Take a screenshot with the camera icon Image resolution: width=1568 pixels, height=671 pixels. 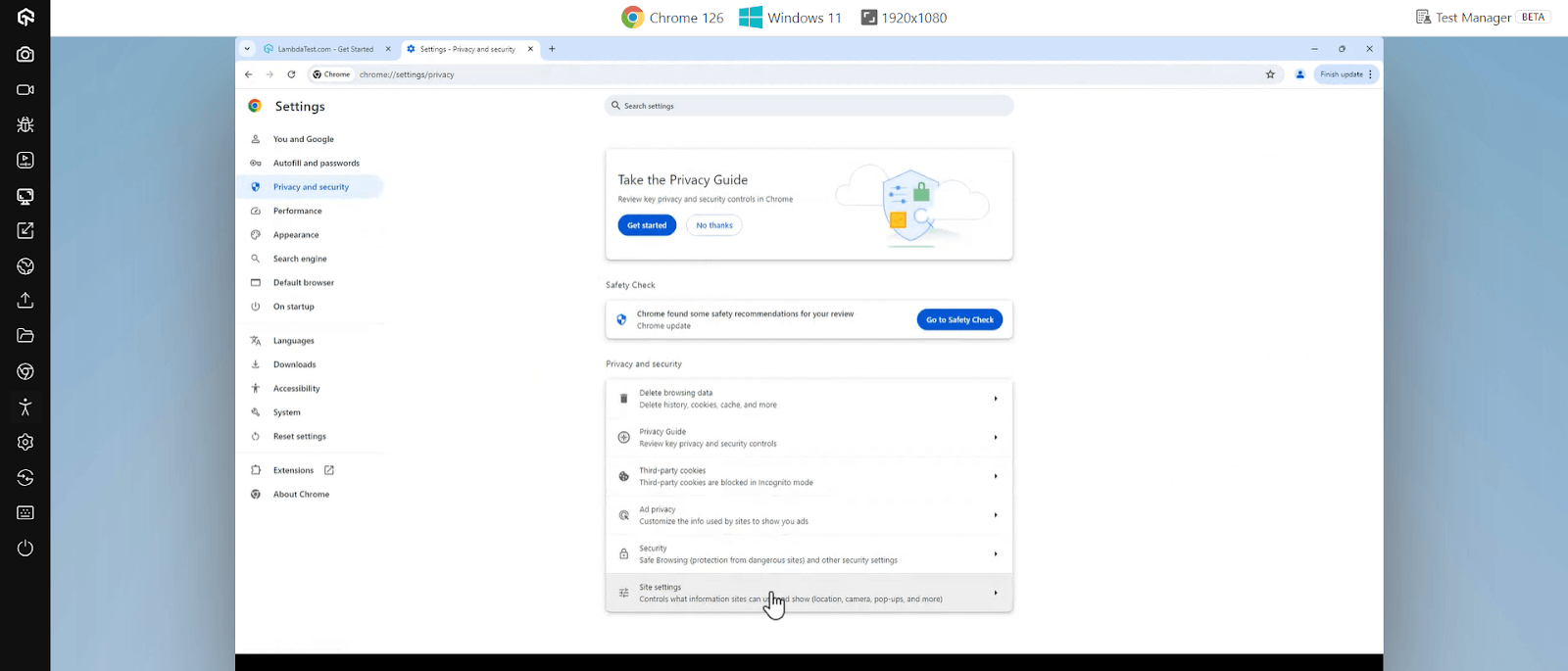point(25,55)
